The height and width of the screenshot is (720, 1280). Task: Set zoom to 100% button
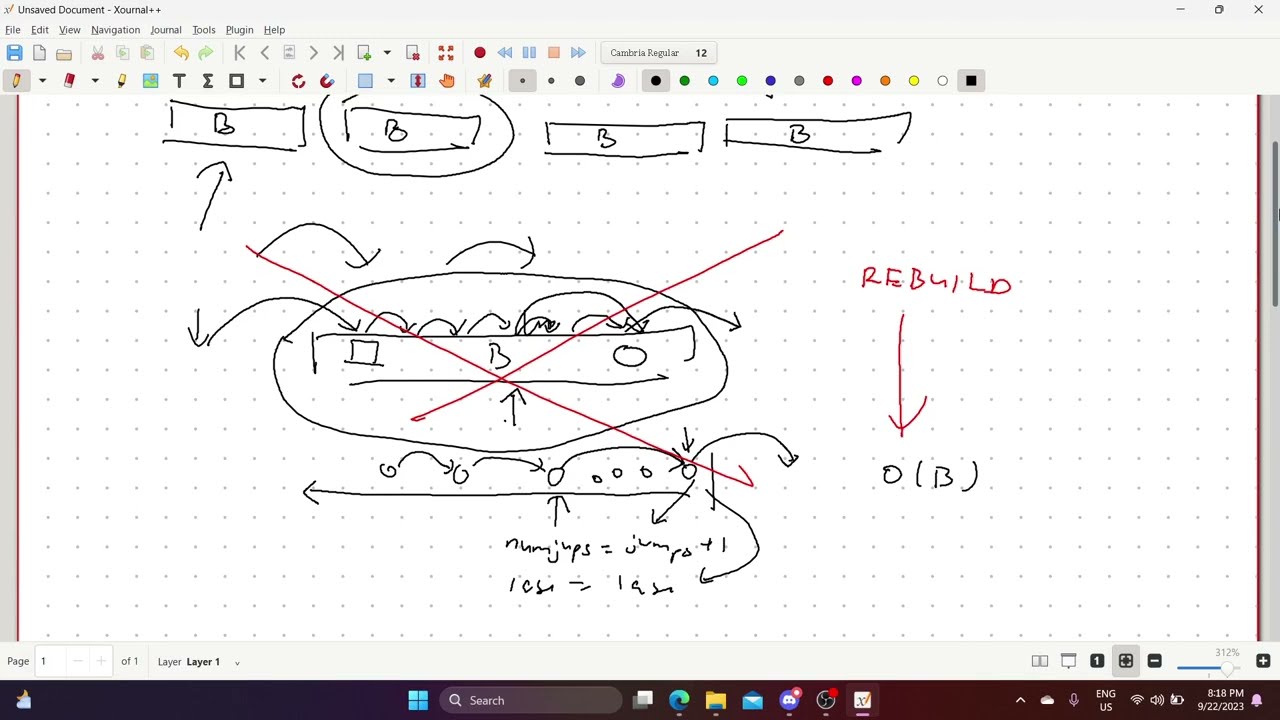pos(1097,661)
